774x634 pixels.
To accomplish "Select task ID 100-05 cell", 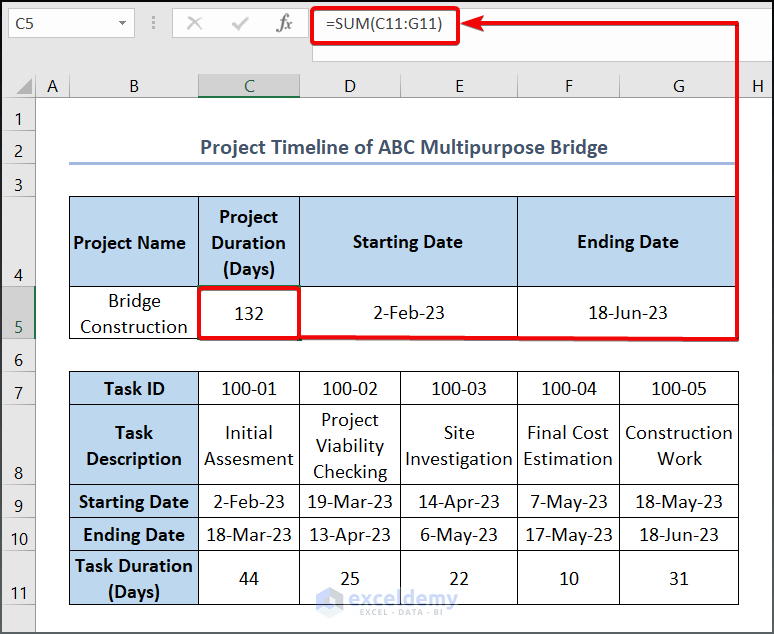I will coord(679,389).
